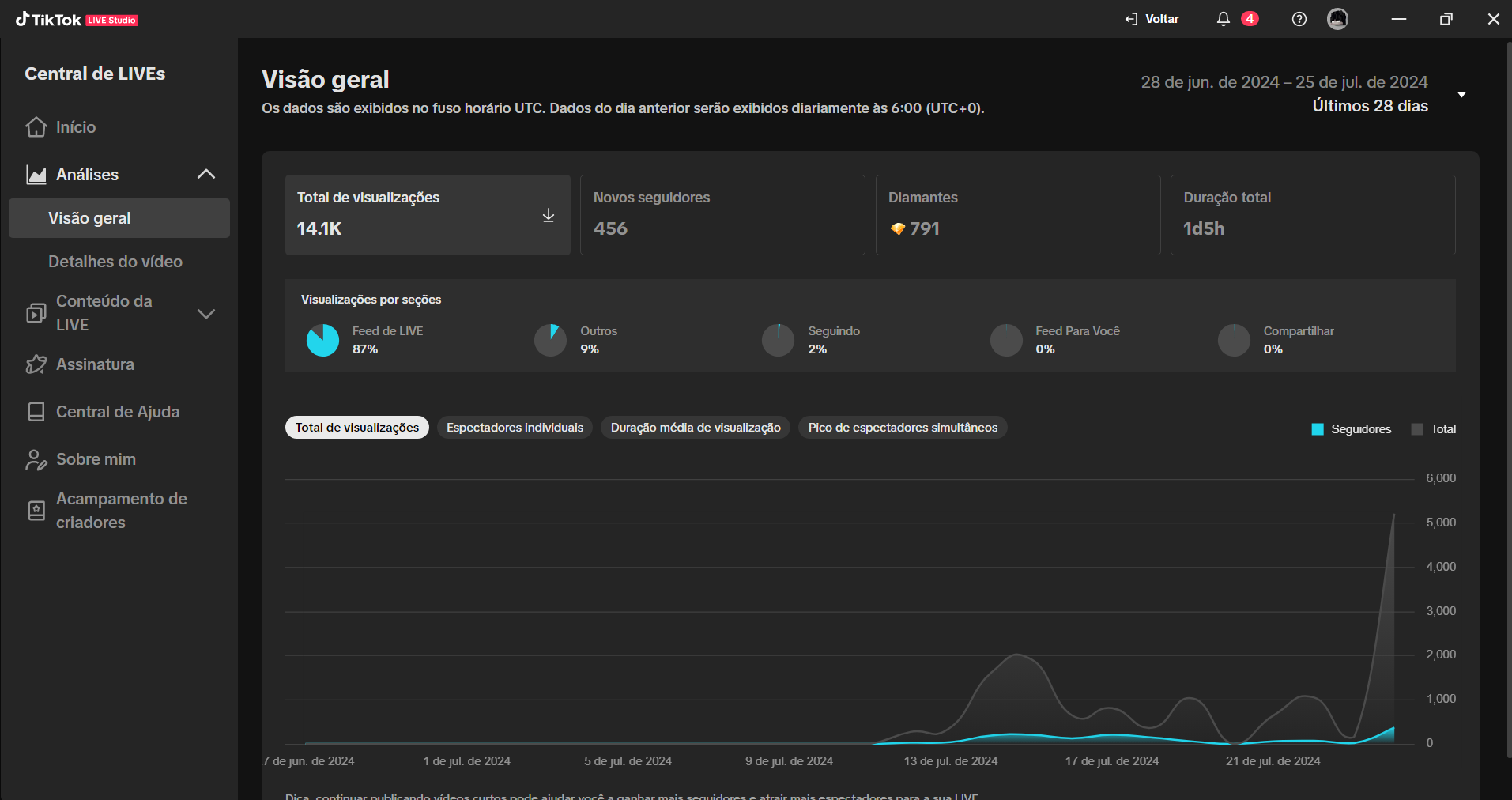Screen dimensions: 1512x800
Task: Open Central de Ajuda
Action: pyautogui.click(x=118, y=412)
